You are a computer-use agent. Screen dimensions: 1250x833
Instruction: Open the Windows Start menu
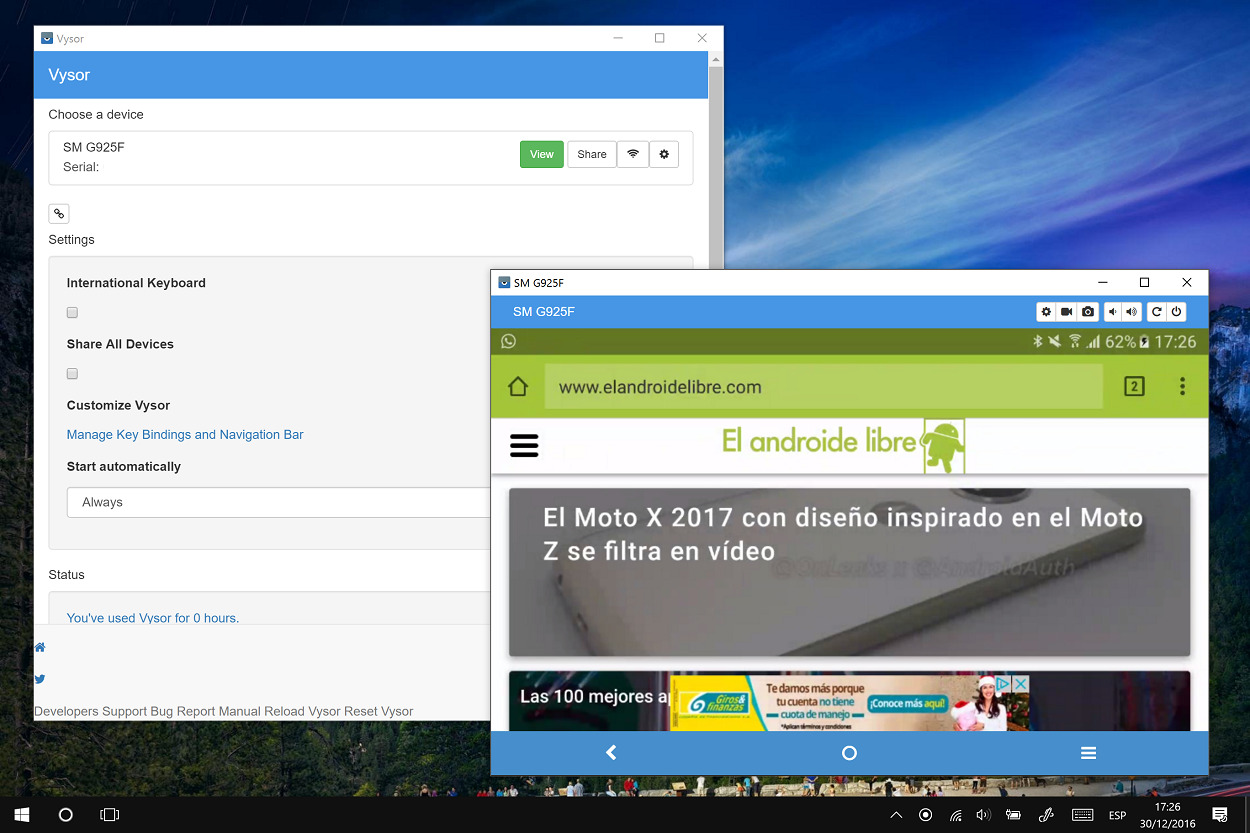21,815
